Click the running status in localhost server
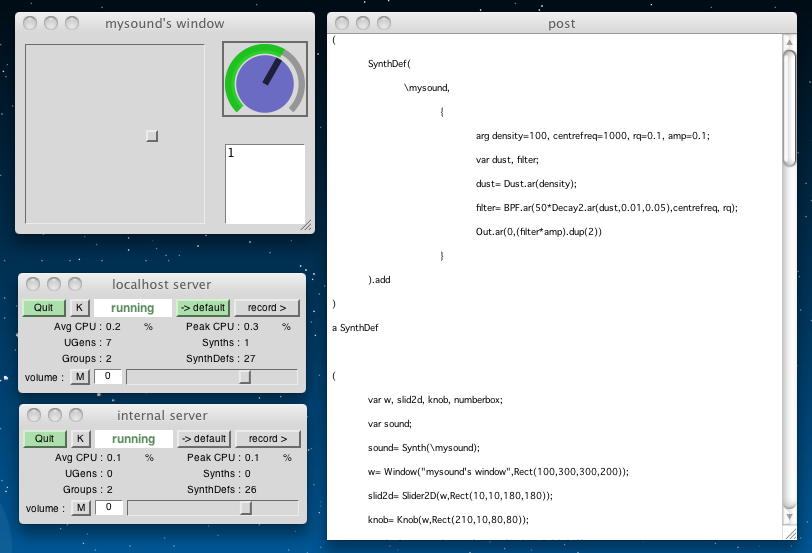The width and height of the screenshot is (812, 553). 133,308
